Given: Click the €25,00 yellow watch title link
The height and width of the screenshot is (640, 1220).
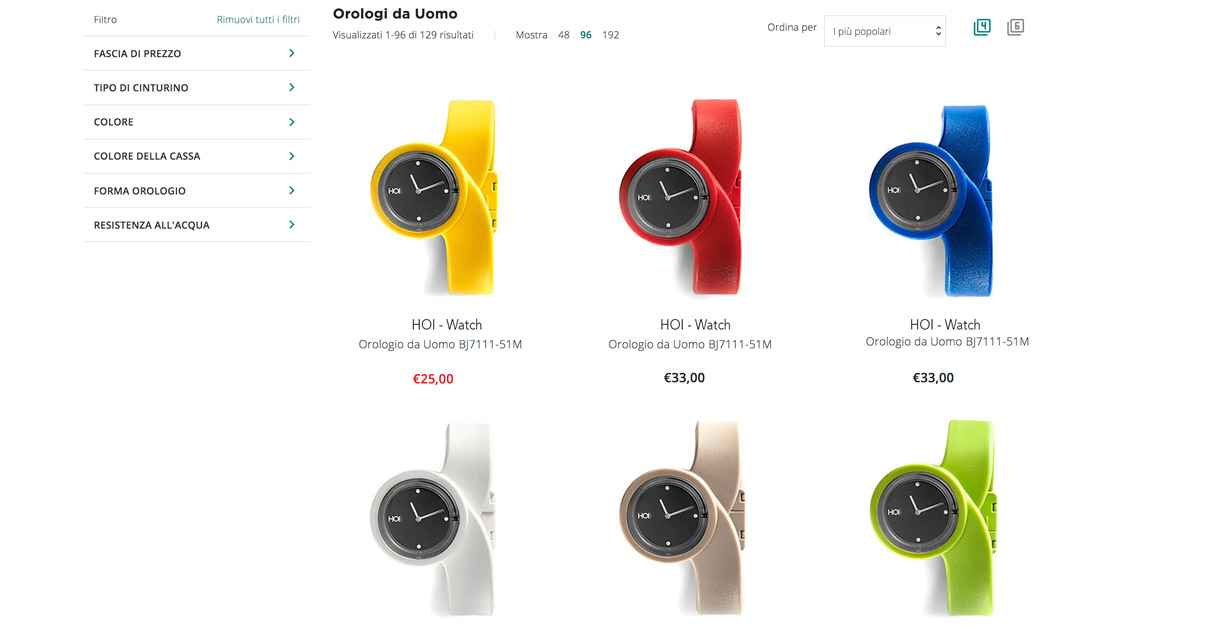Looking at the screenshot, I should tap(447, 325).
